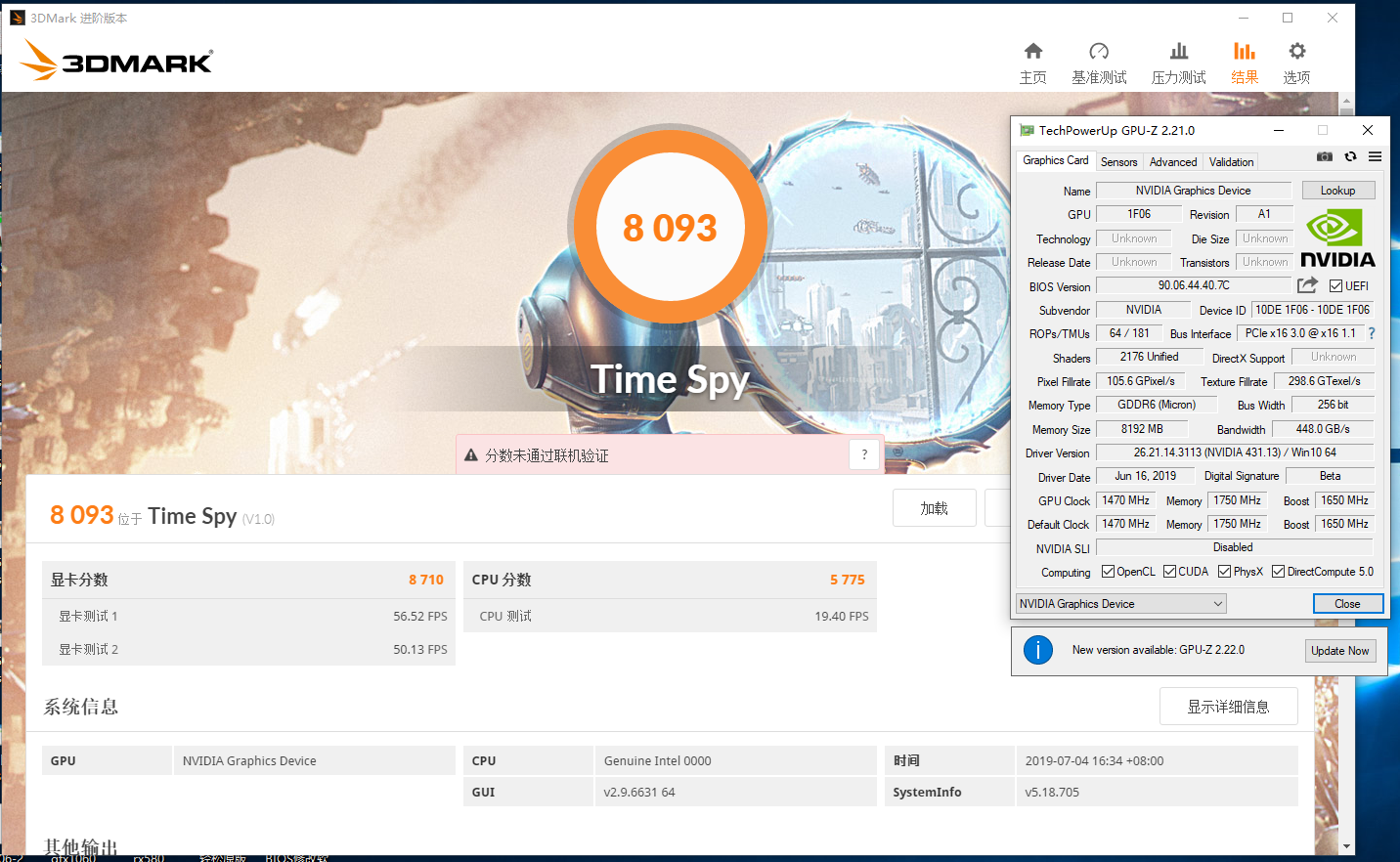Toggle the OpenCL checkbox
Viewport: 1400px width, 862px height.
click(1108, 572)
